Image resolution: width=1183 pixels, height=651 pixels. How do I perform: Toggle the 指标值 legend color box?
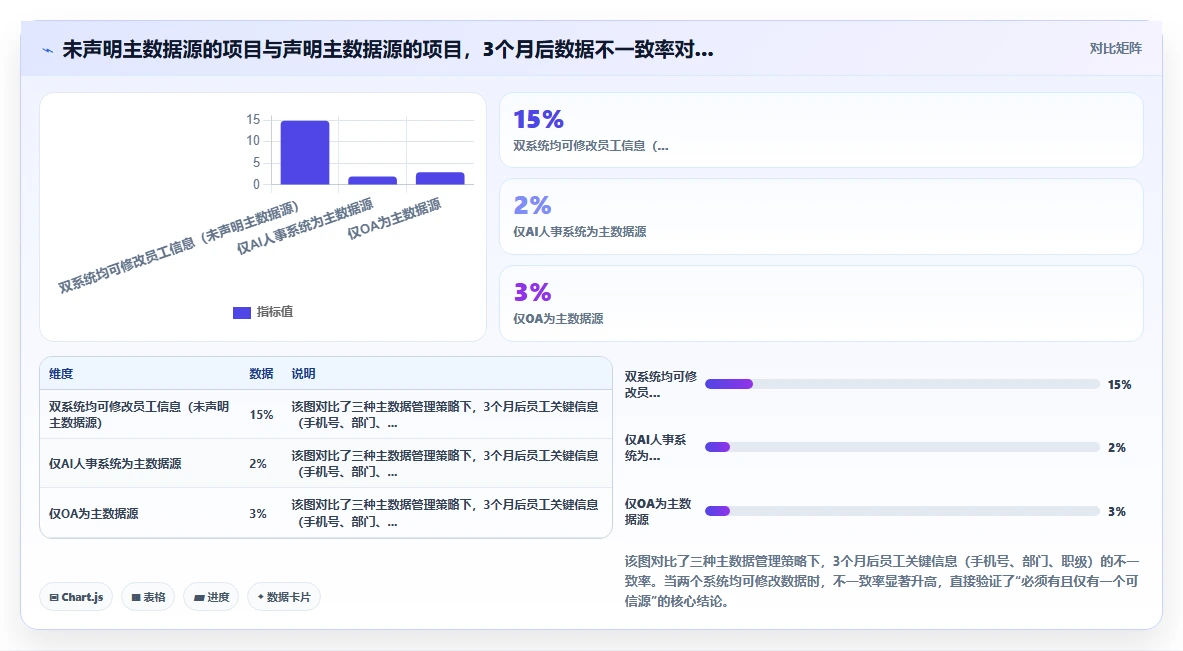[241, 312]
